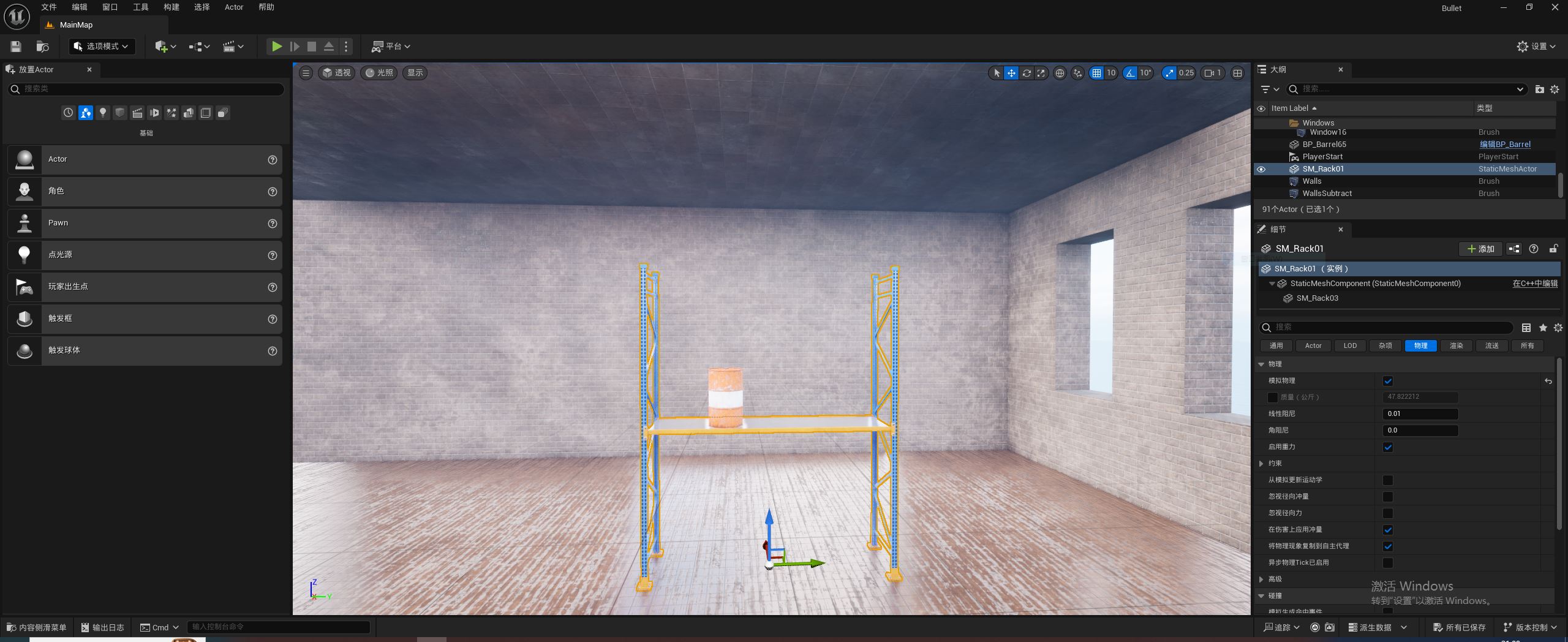
Task: Open the 构建 menu
Action: (x=171, y=7)
